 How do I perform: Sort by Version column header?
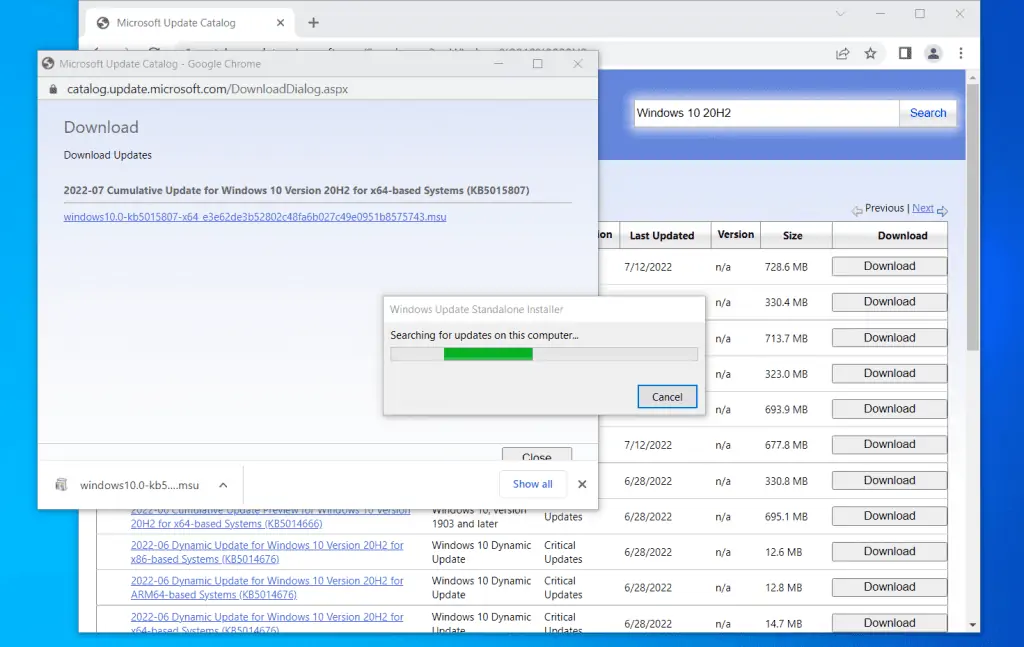pyautogui.click(x=735, y=234)
